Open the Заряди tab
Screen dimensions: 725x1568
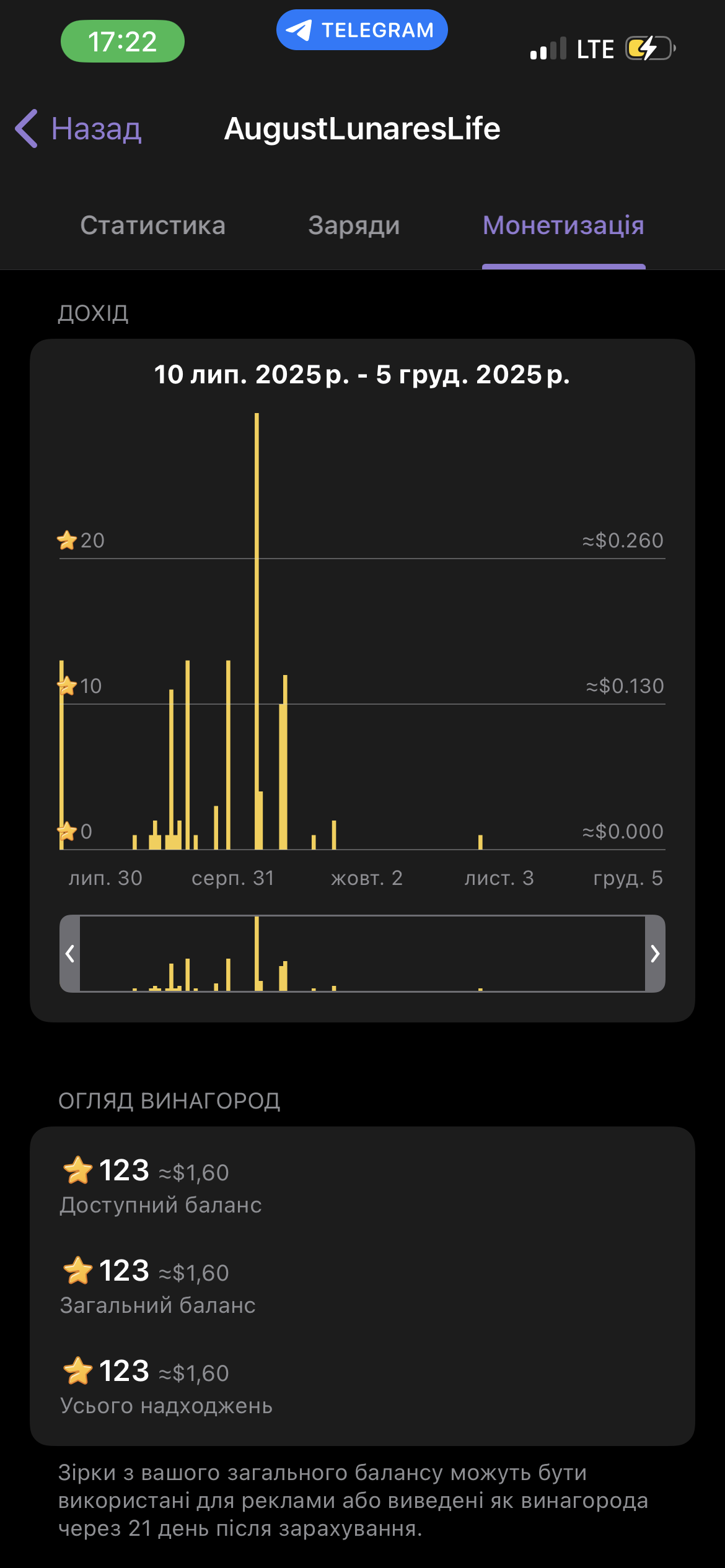[354, 225]
